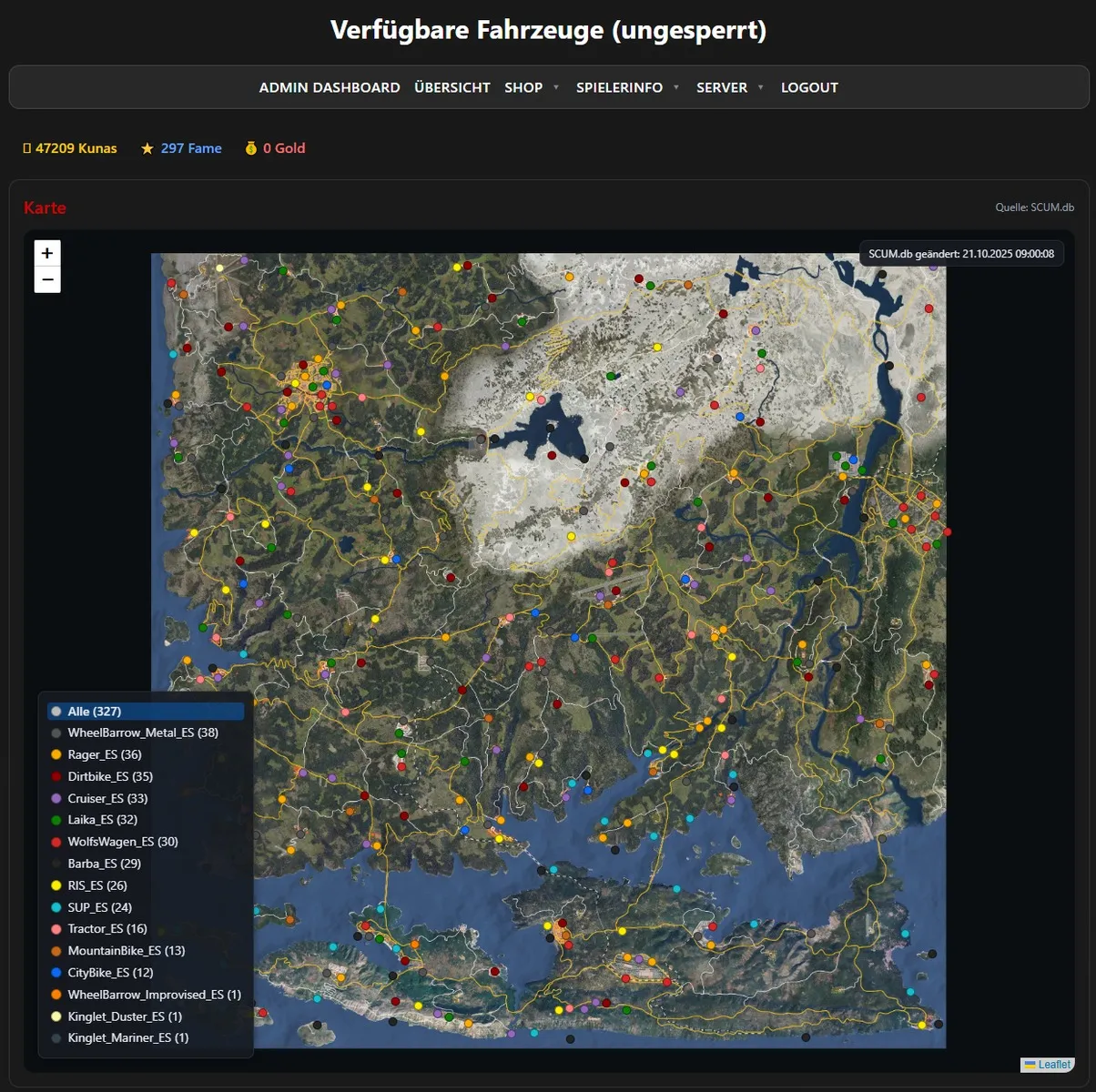The image size is (1096, 1092).
Task: Click the Gold money bag icon
Action: [251, 148]
